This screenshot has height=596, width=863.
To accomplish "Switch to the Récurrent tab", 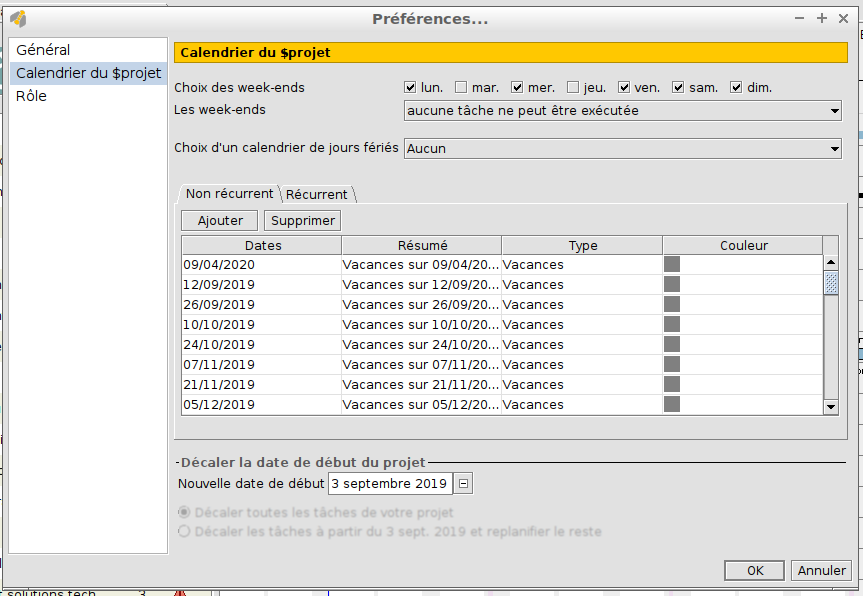I will 317,194.
